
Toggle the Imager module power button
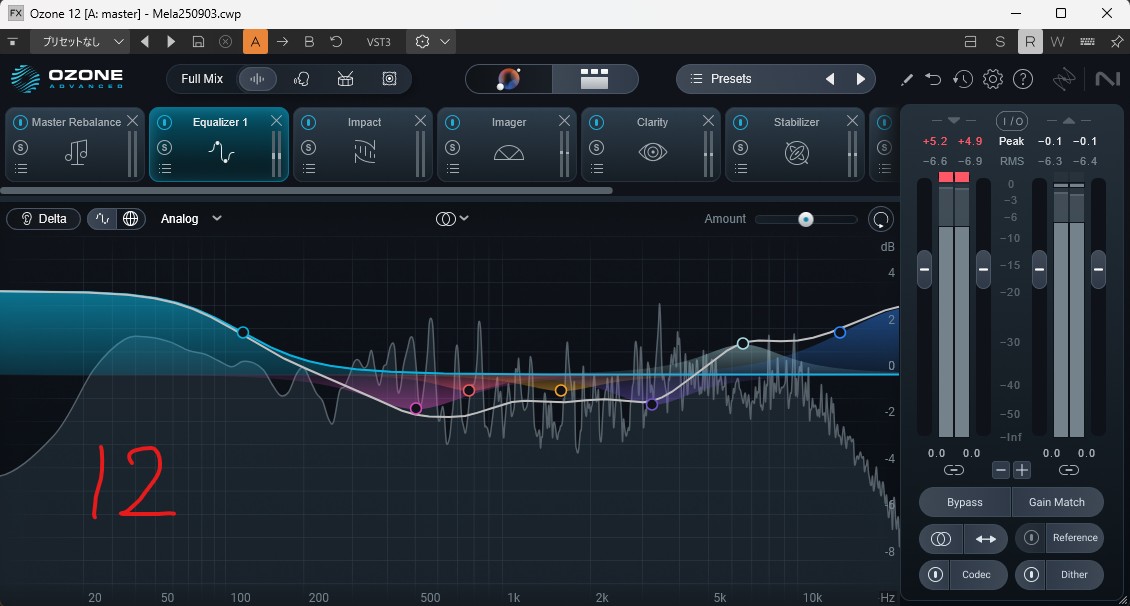click(453, 122)
